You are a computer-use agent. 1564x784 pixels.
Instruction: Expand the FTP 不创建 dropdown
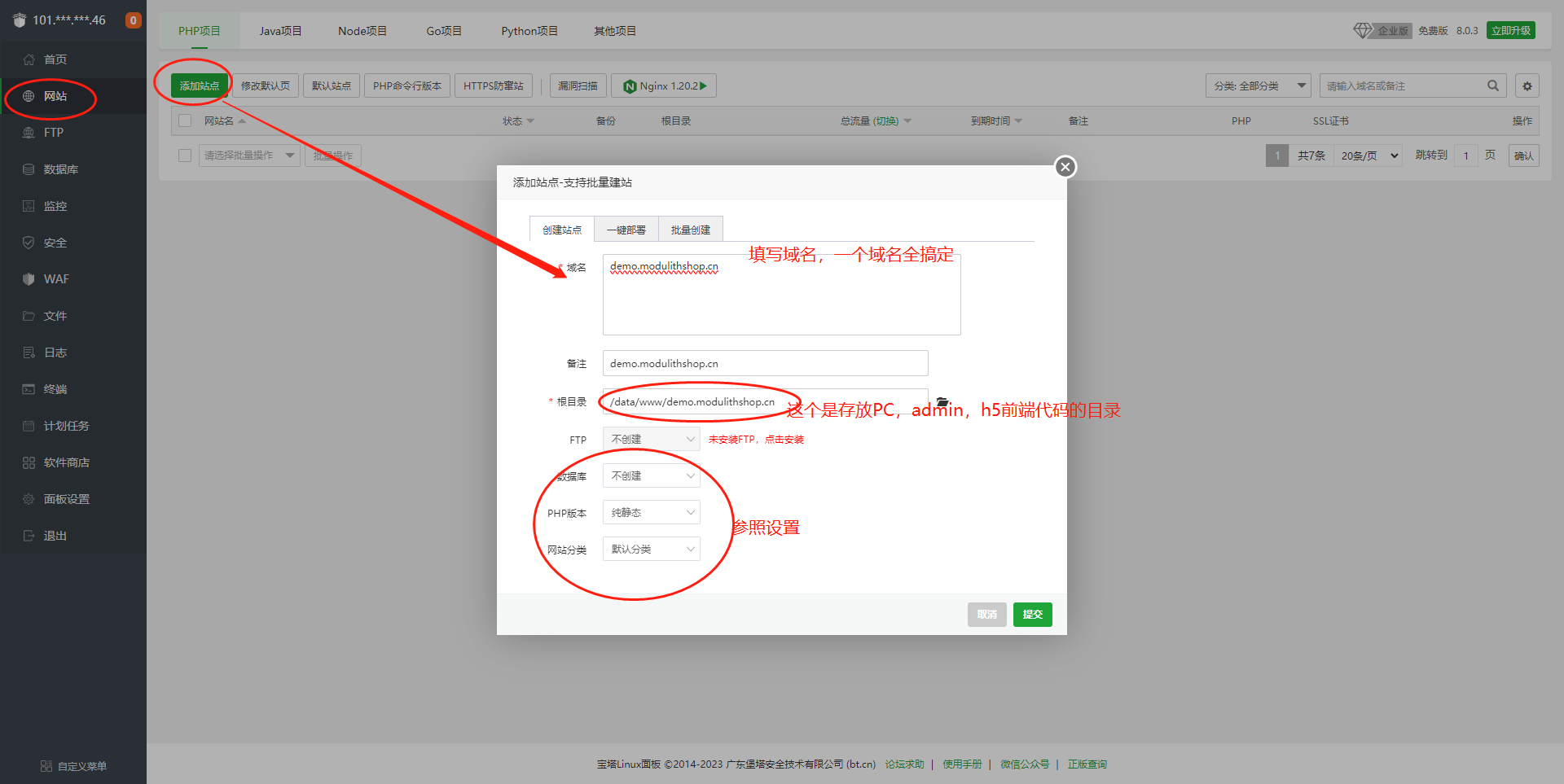click(651, 439)
